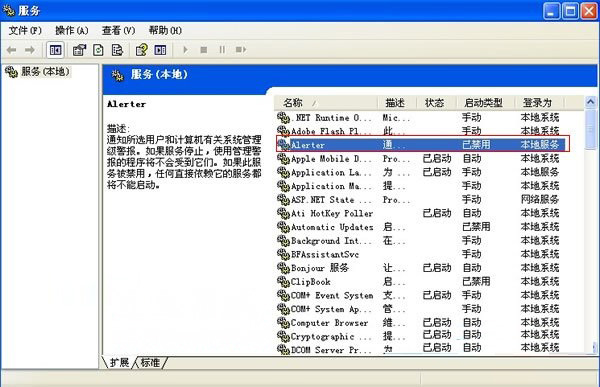Toggle the Show/Hide Console Tree icon
The height and width of the screenshot is (387, 600).
[x=55, y=50]
